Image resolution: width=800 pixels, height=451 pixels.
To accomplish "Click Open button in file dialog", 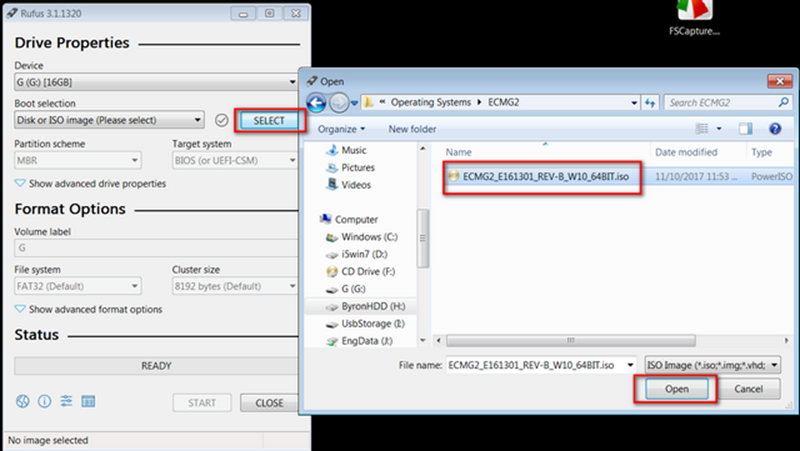I will tap(677, 389).
